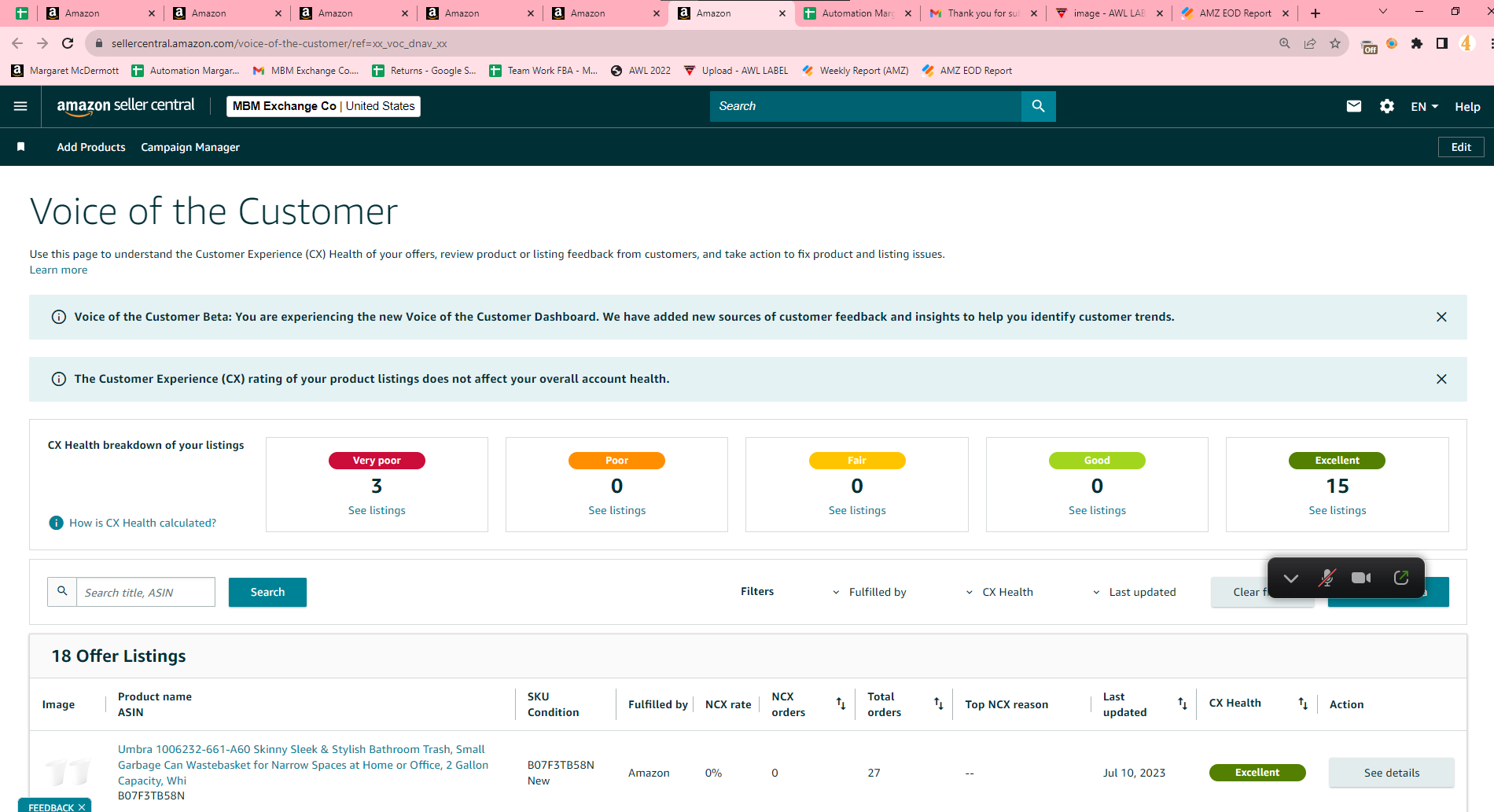See listings under Very poor
The height and width of the screenshot is (812, 1494).
pos(377,510)
